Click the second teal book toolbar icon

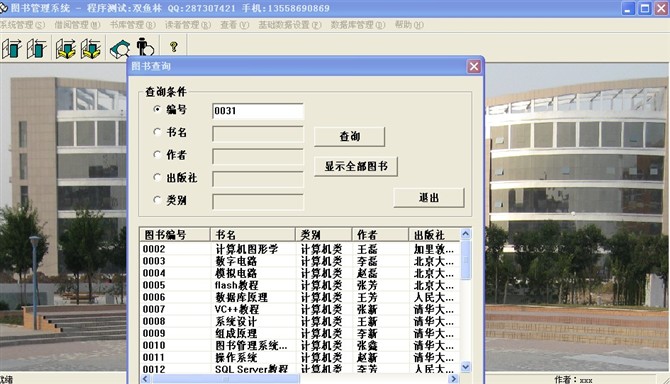(x=37, y=48)
